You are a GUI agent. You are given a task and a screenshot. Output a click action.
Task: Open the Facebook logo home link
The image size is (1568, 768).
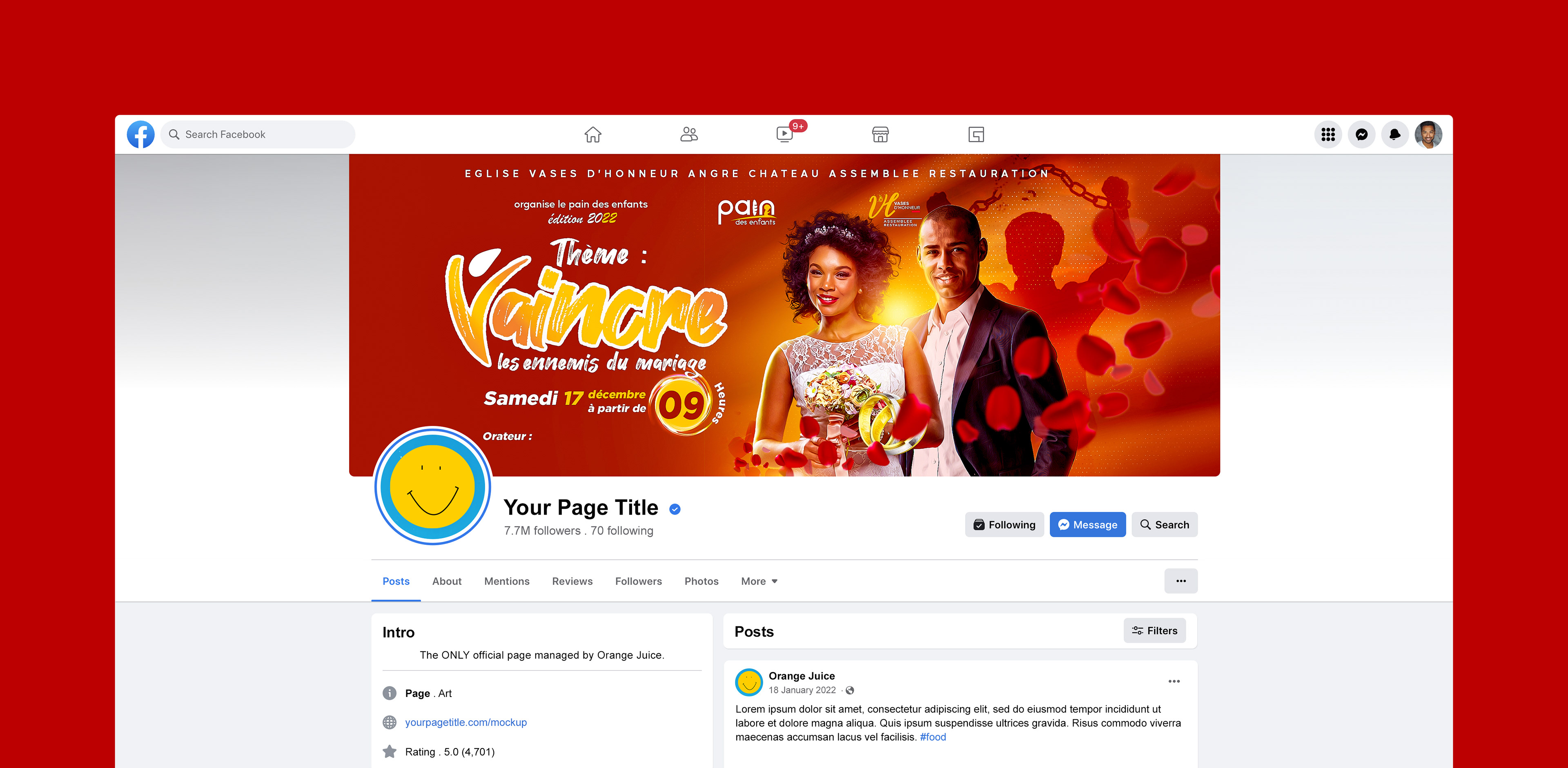pos(140,134)
